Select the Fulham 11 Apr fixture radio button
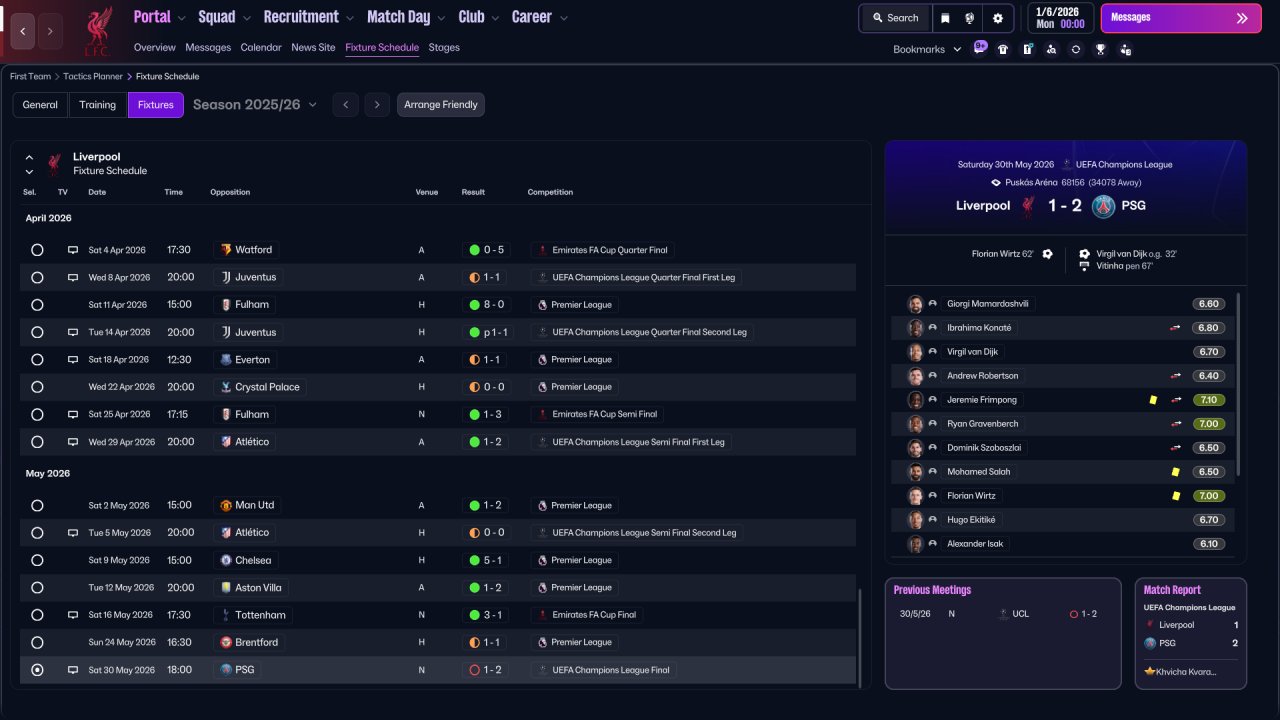The width and height of the screenshot is (1280, 720). pyautogui.click(x=37, y=305)
